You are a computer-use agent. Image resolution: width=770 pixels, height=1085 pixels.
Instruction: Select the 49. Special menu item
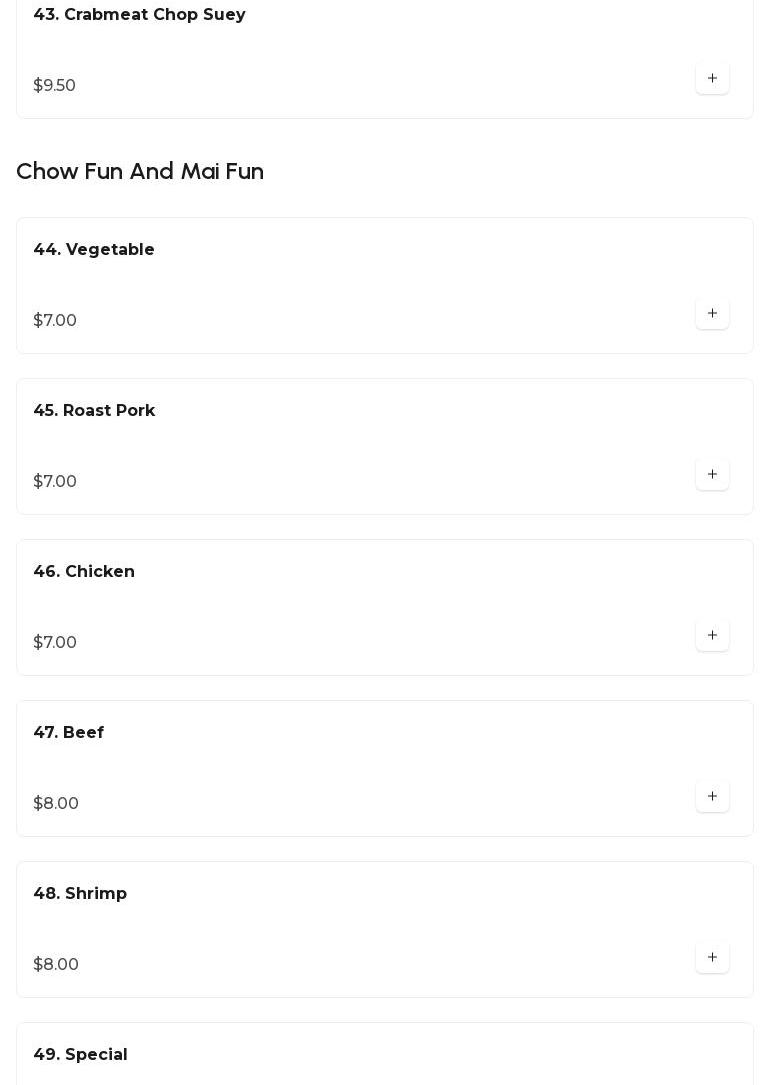[x=80, y=1055]
